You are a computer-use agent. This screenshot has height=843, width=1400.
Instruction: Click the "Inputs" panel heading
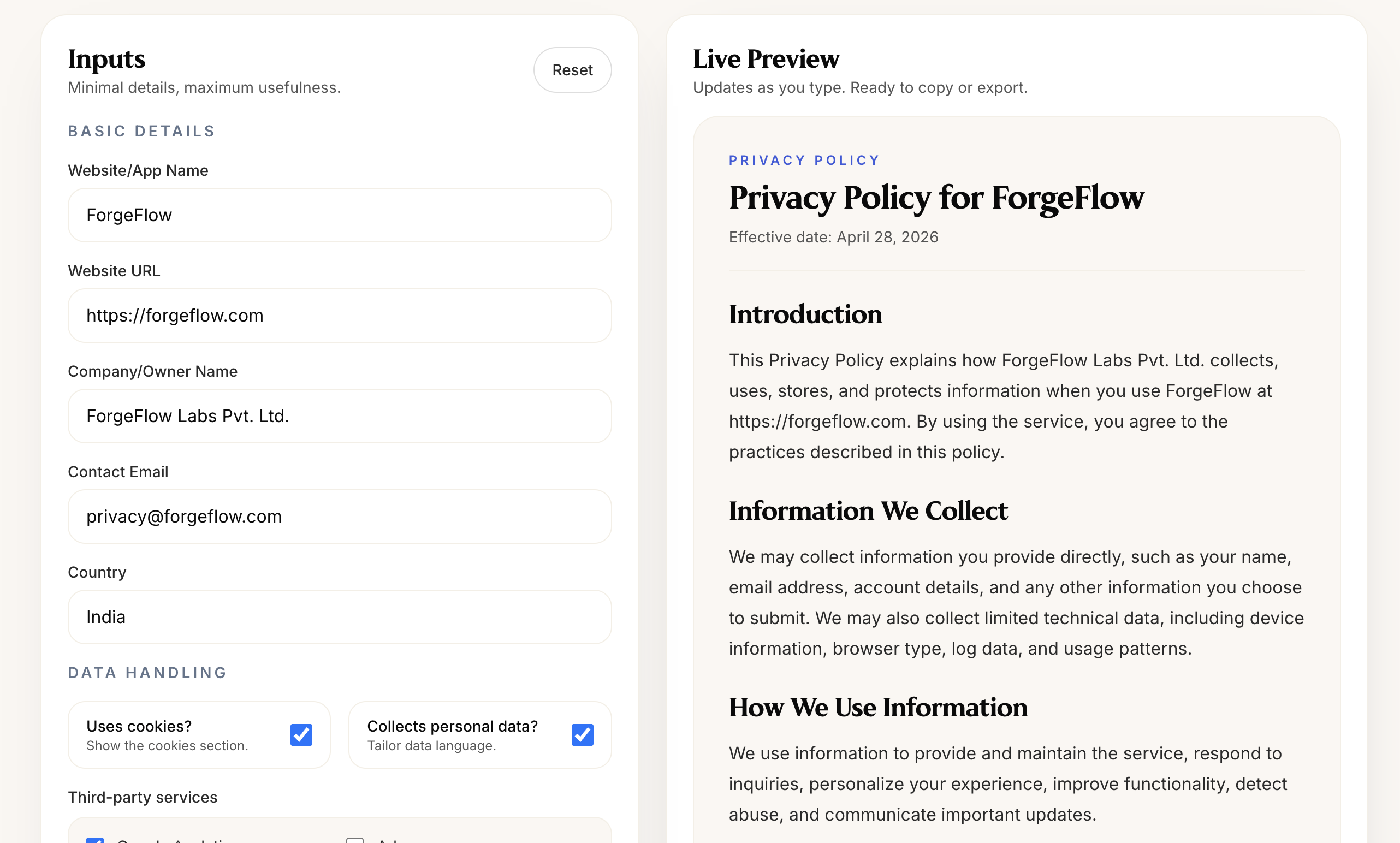[x=106, y=58]
